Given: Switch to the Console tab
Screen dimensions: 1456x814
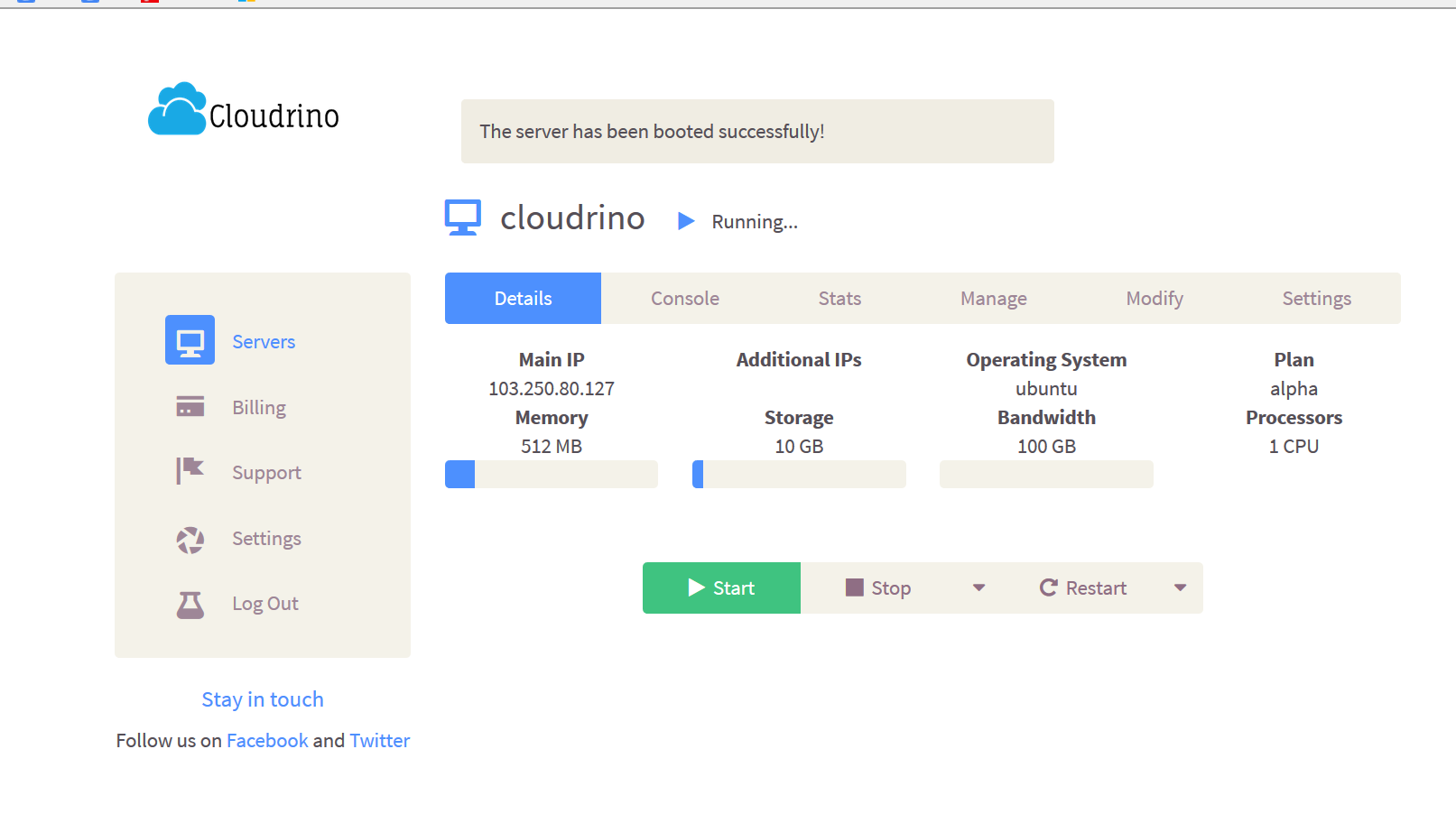Looking at the screenshot, I should 685,299.
